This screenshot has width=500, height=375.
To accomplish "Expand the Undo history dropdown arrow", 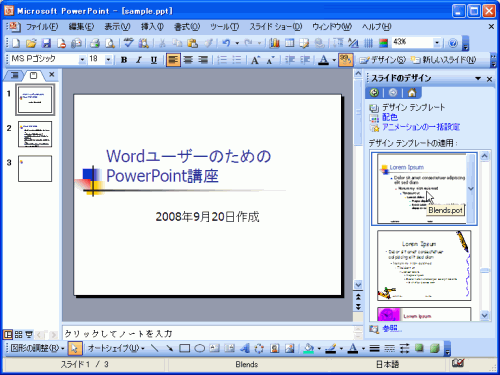I will pyautogui.click(x=237, y=43).
